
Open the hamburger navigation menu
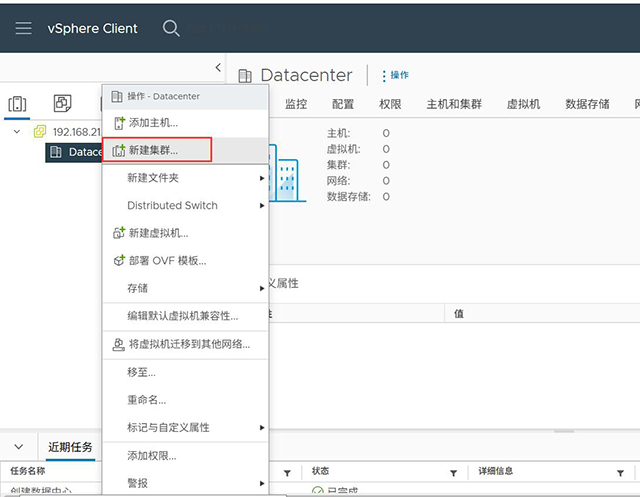point(23,28)
